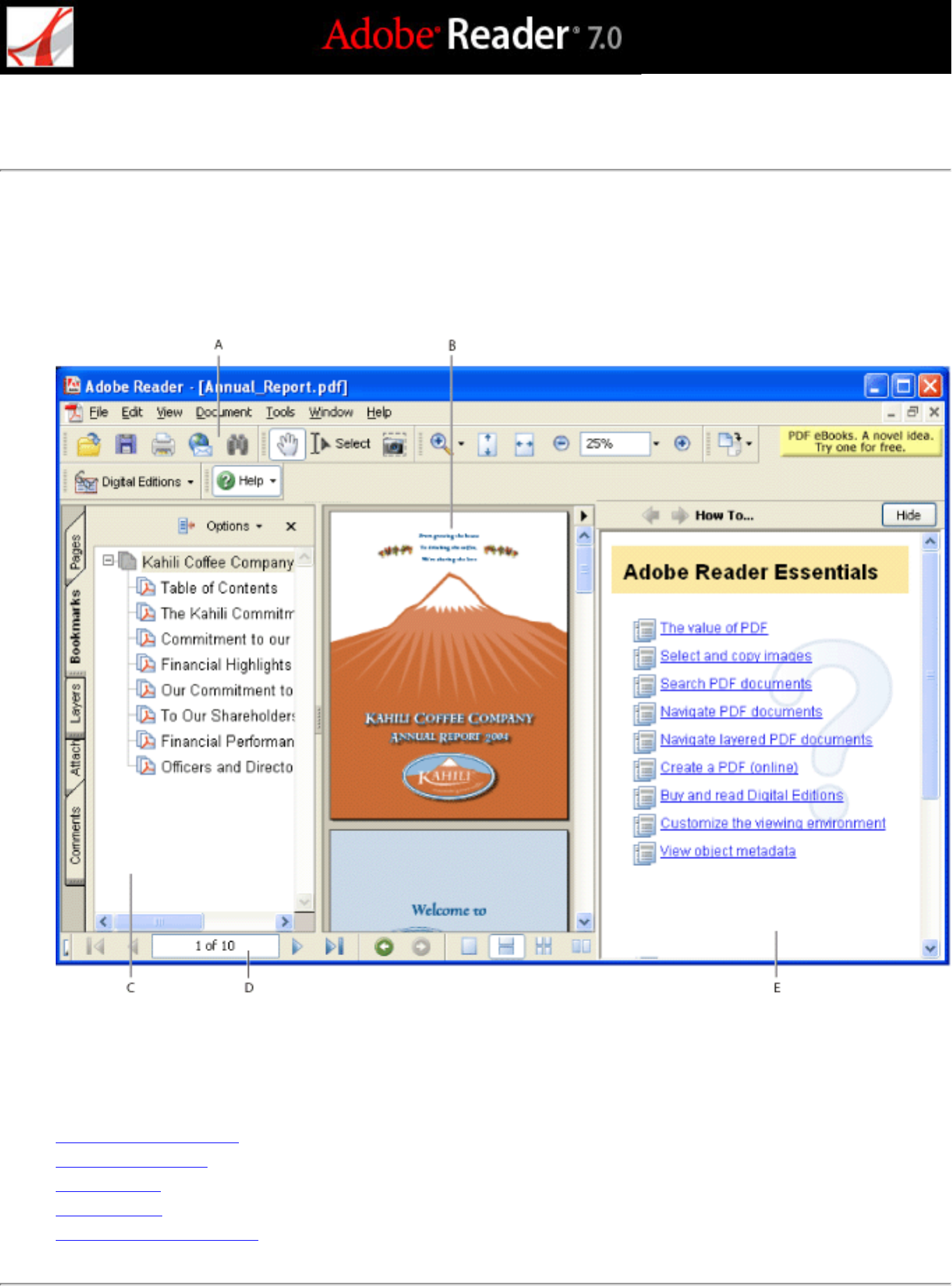Choose the Snapshot camera tool

pos(394,444)
